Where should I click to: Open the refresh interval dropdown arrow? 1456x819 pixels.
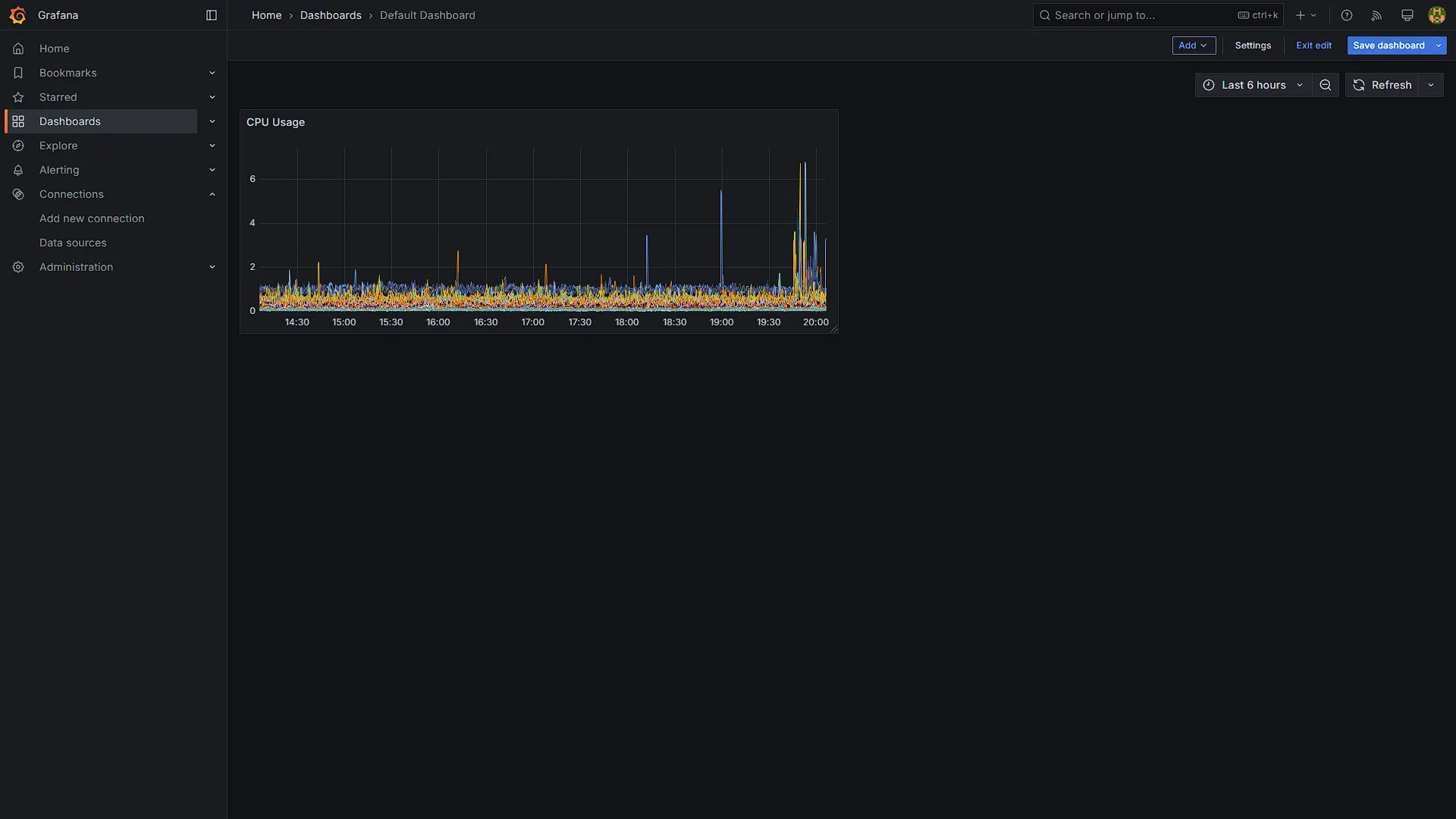[1431, 85]
